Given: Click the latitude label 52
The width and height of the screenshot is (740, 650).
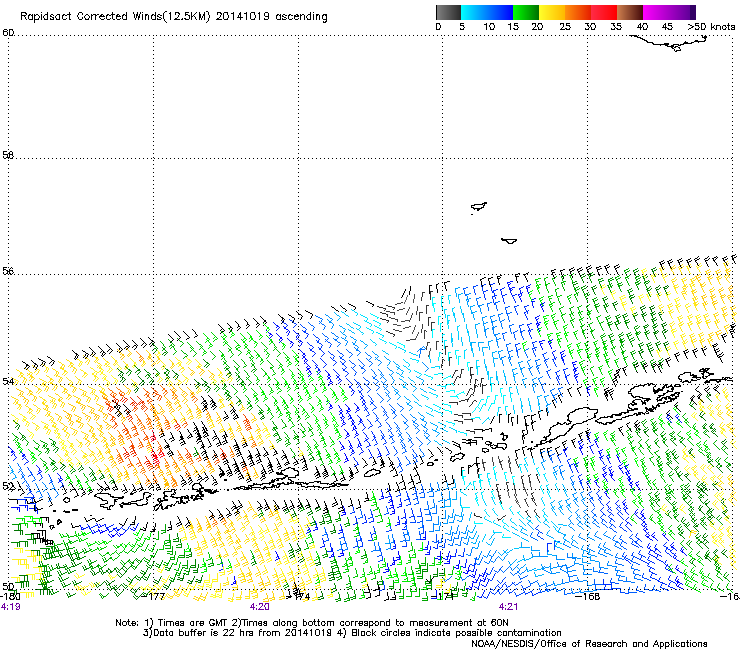Looking at the screenshot, I should point(8,485).
